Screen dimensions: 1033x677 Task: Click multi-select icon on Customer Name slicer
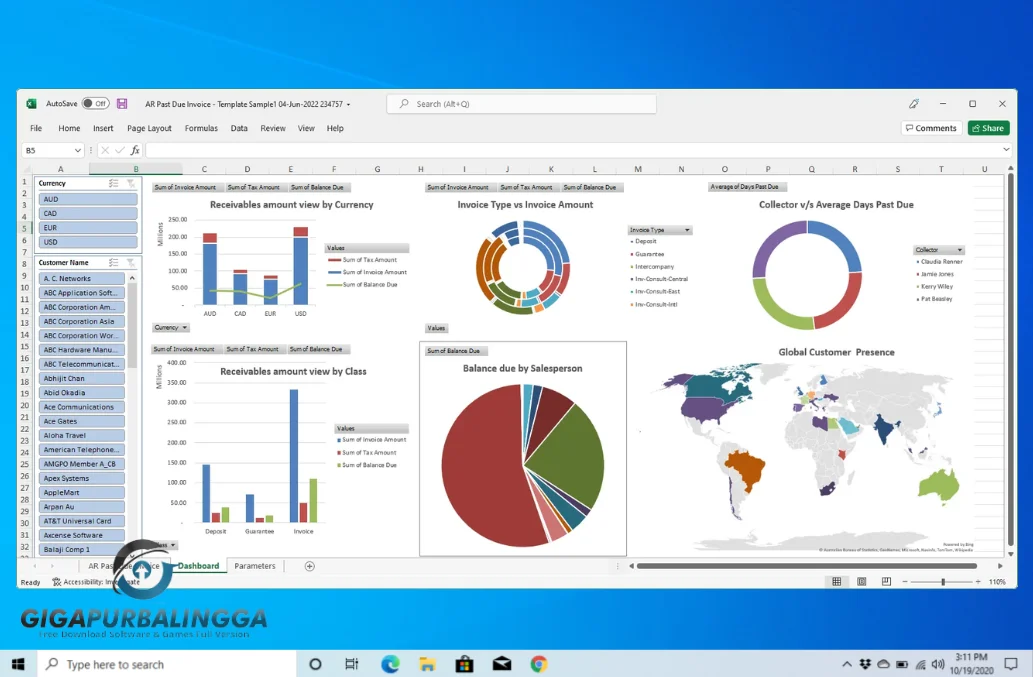coord(114,263)
